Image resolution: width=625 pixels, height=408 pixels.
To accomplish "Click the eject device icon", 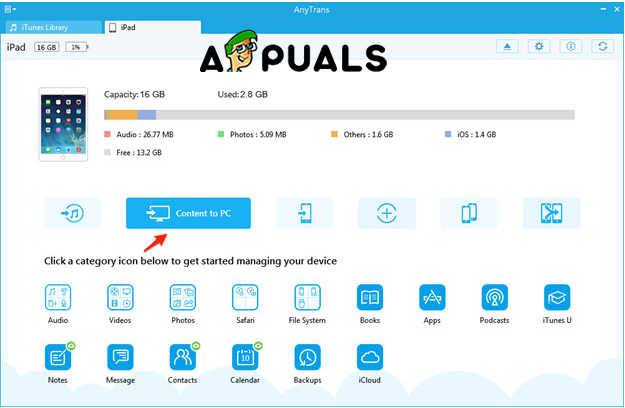I will [507, 47].
